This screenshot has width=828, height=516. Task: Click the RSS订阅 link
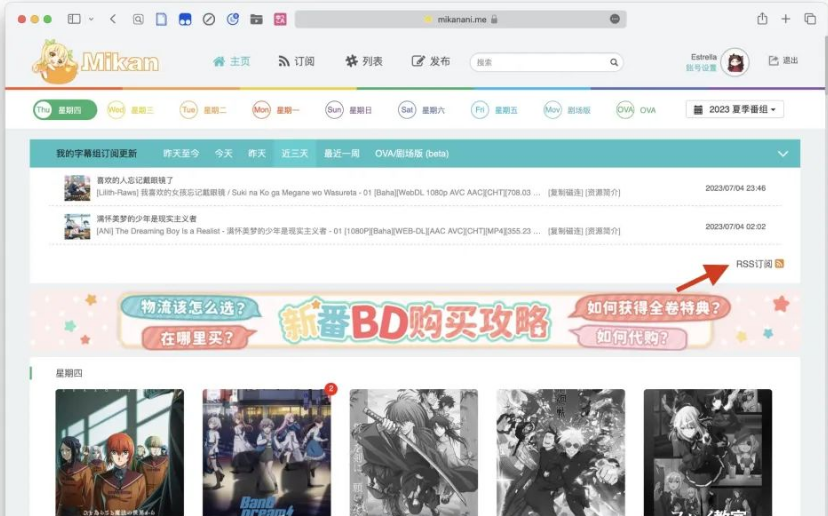pos(754,264)
